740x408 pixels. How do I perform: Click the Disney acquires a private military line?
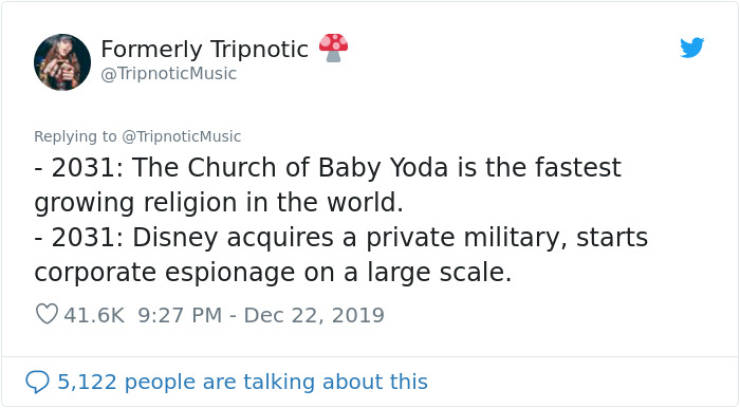(x=341, y=238)
